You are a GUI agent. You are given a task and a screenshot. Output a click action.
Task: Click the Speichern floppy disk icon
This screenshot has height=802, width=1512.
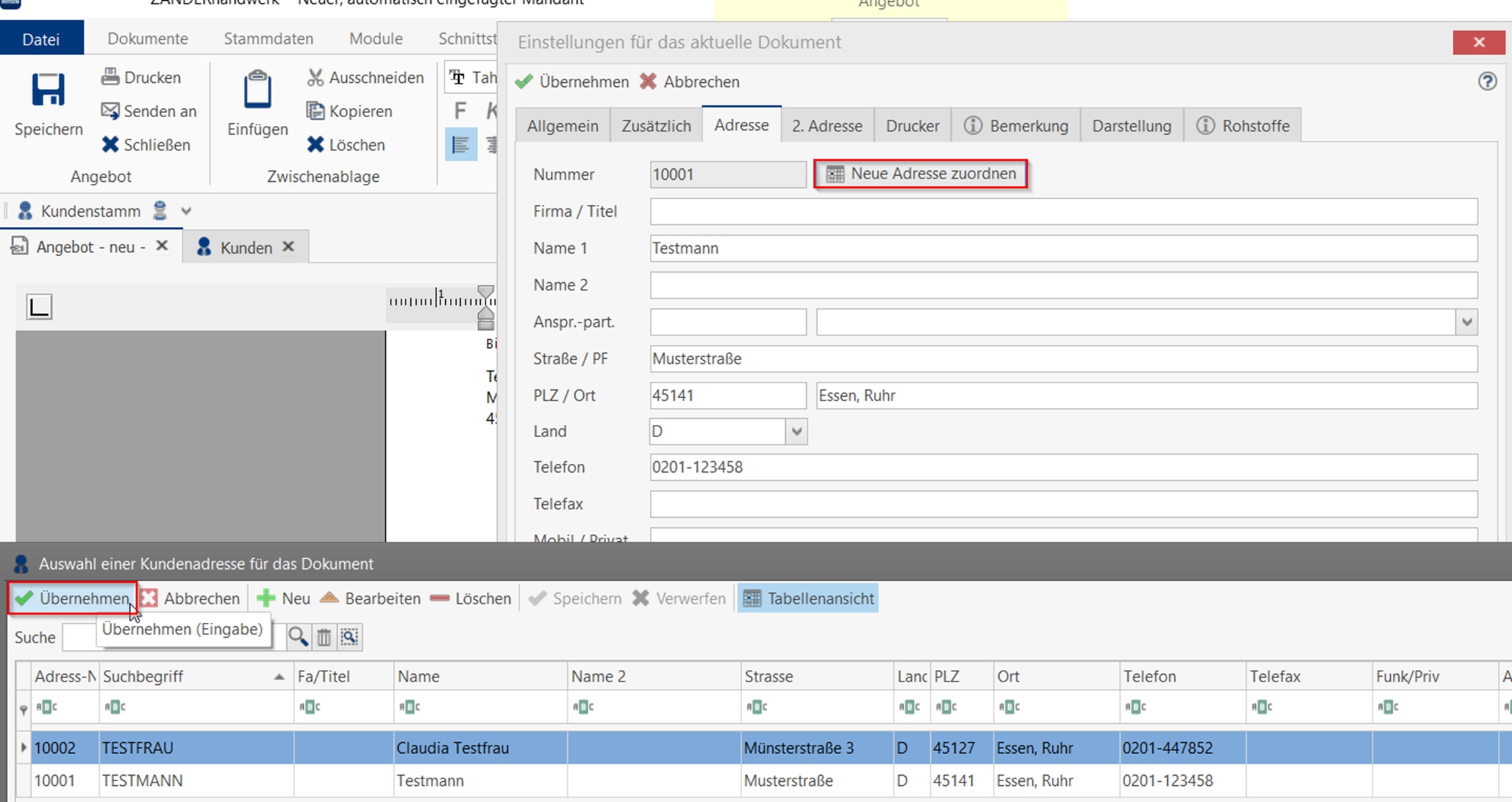coord(48,90)
